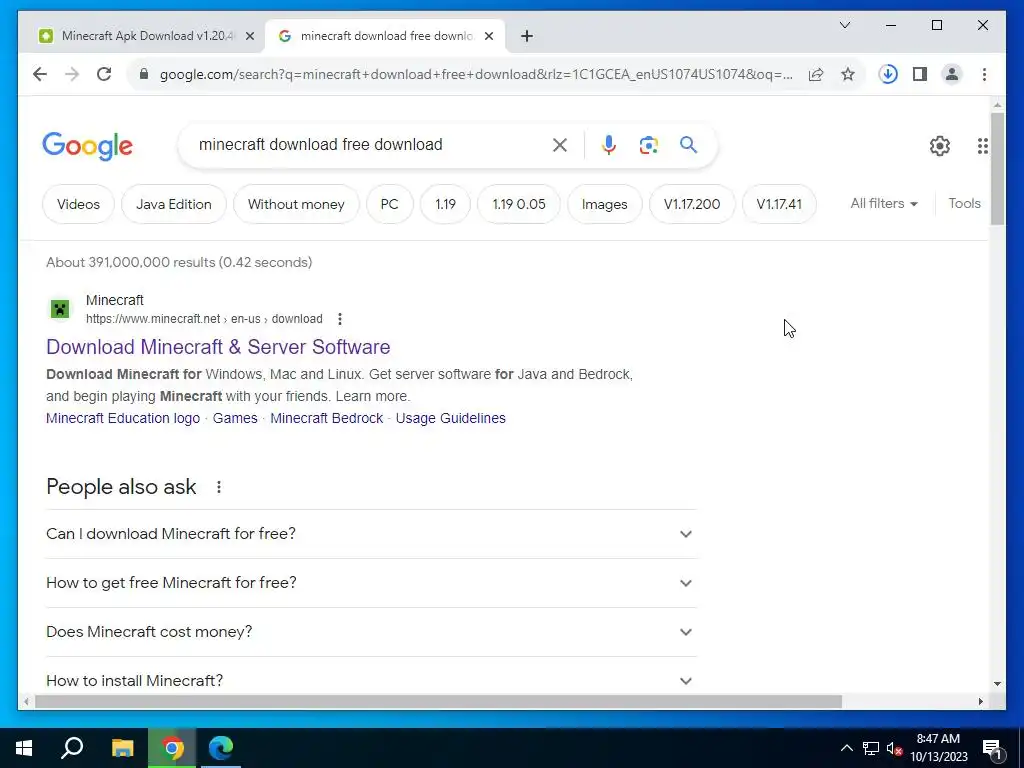Open the All filters dropdown

pos(884,204)
